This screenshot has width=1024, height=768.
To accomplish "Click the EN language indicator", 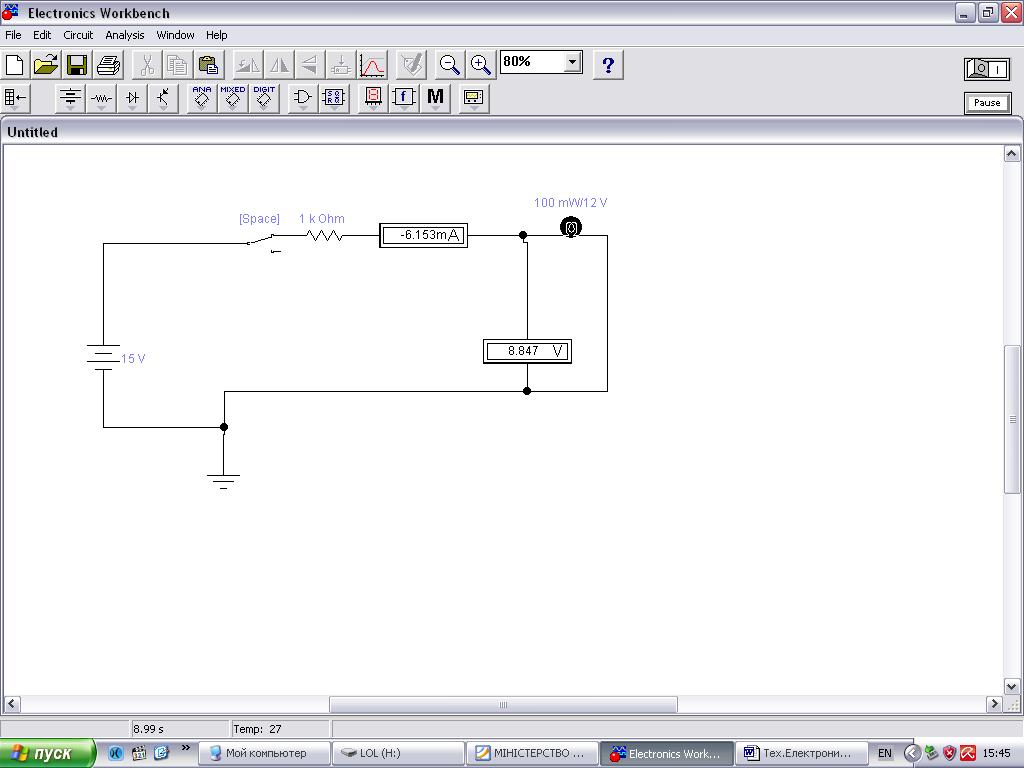I will coord(885,753).
